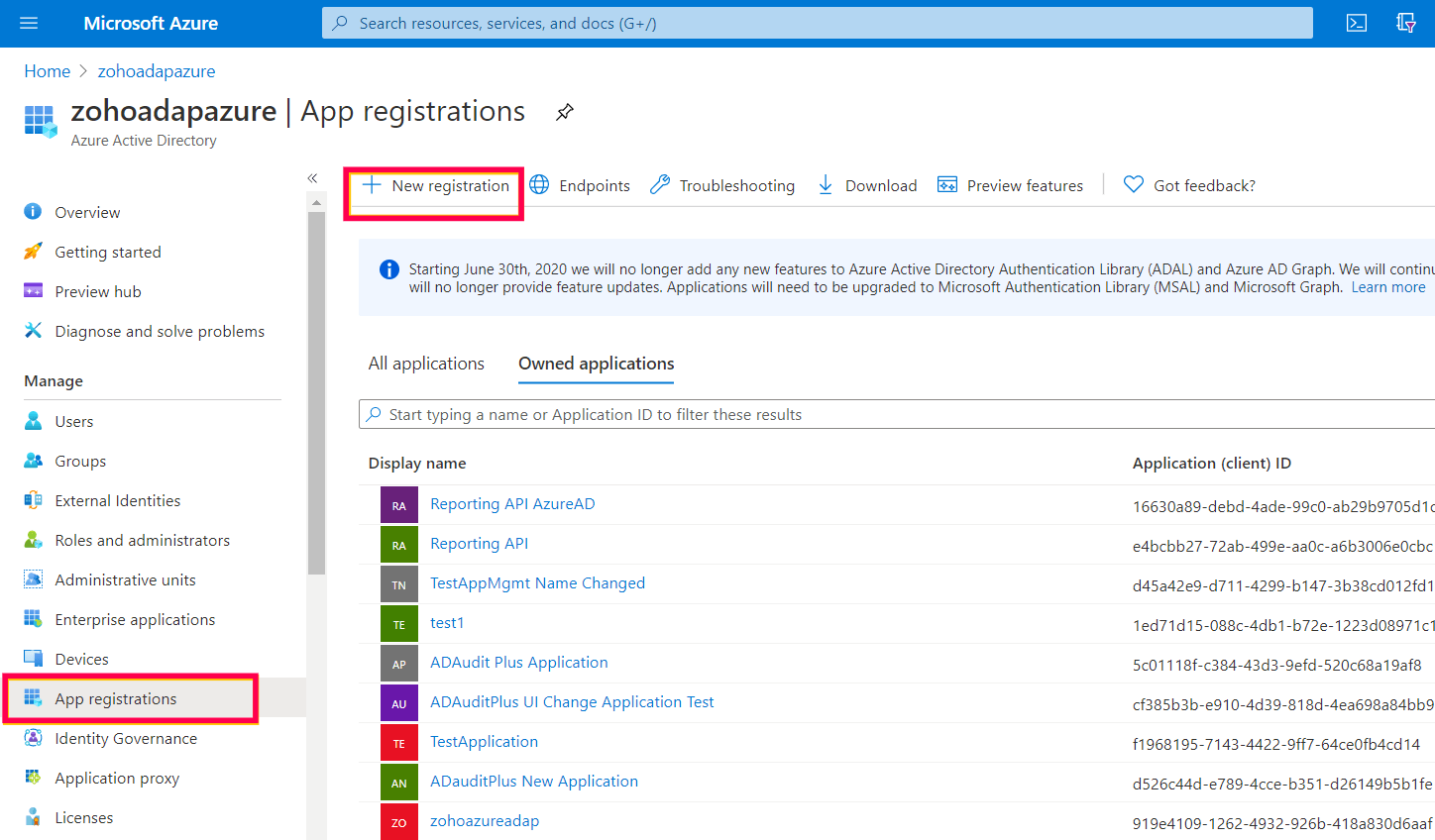The width and height of the screenshot is (1435, 840).
Task: Click the application filter search field
Action: [x=892, y=414]
